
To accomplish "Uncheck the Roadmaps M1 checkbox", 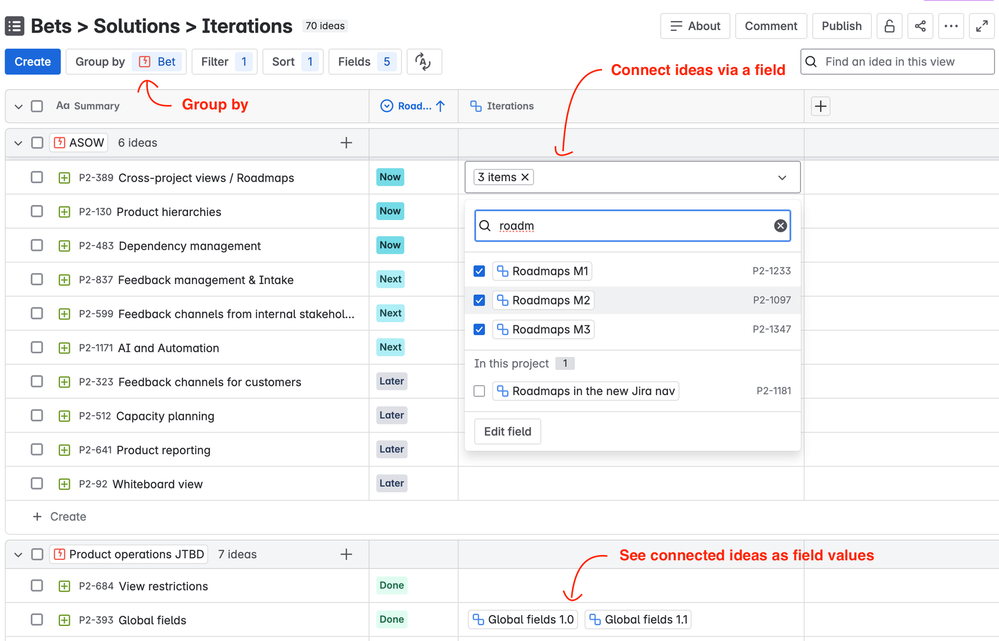I will coord(479,271).
